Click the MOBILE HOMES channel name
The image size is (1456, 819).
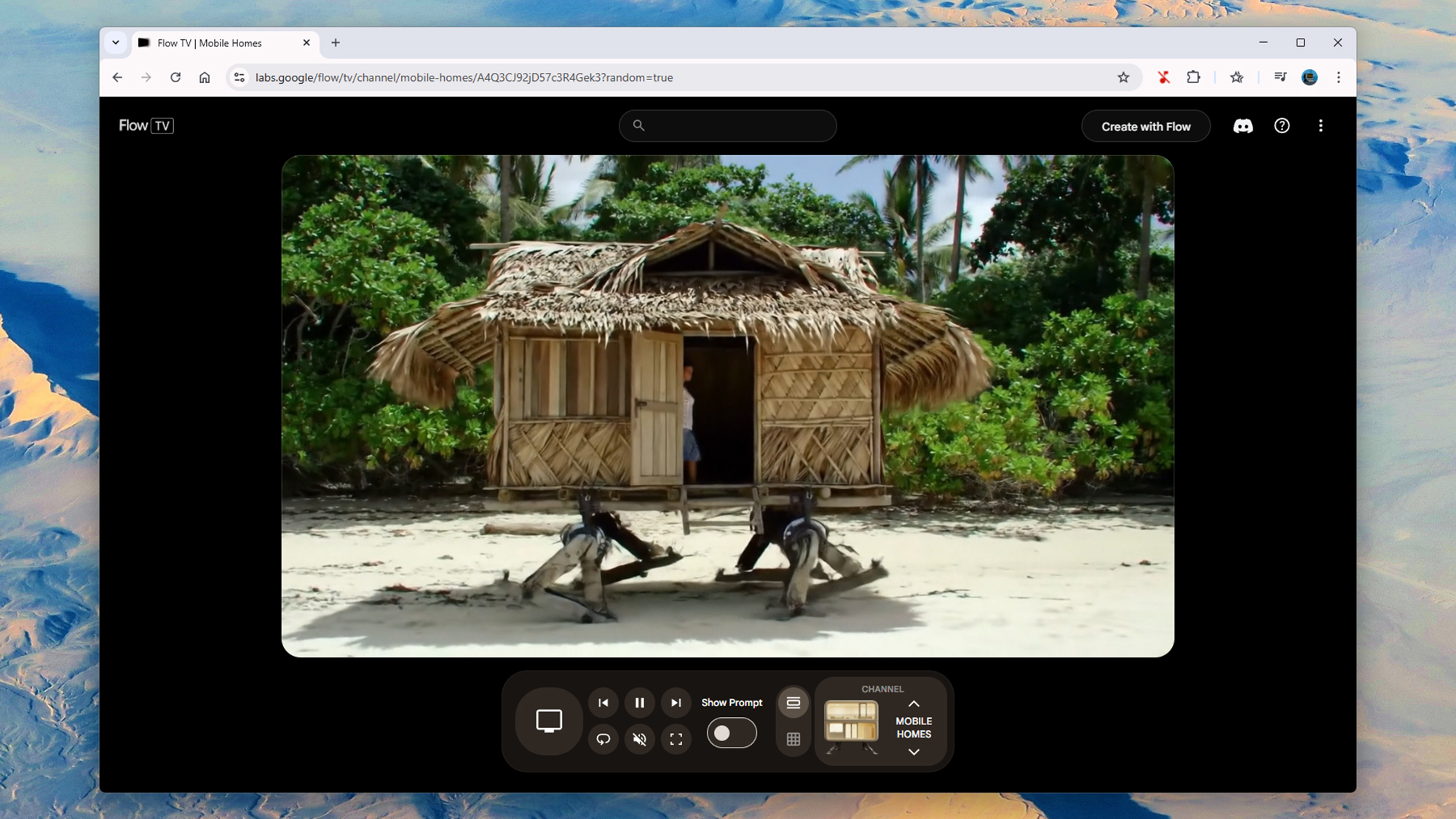(914, 727)
